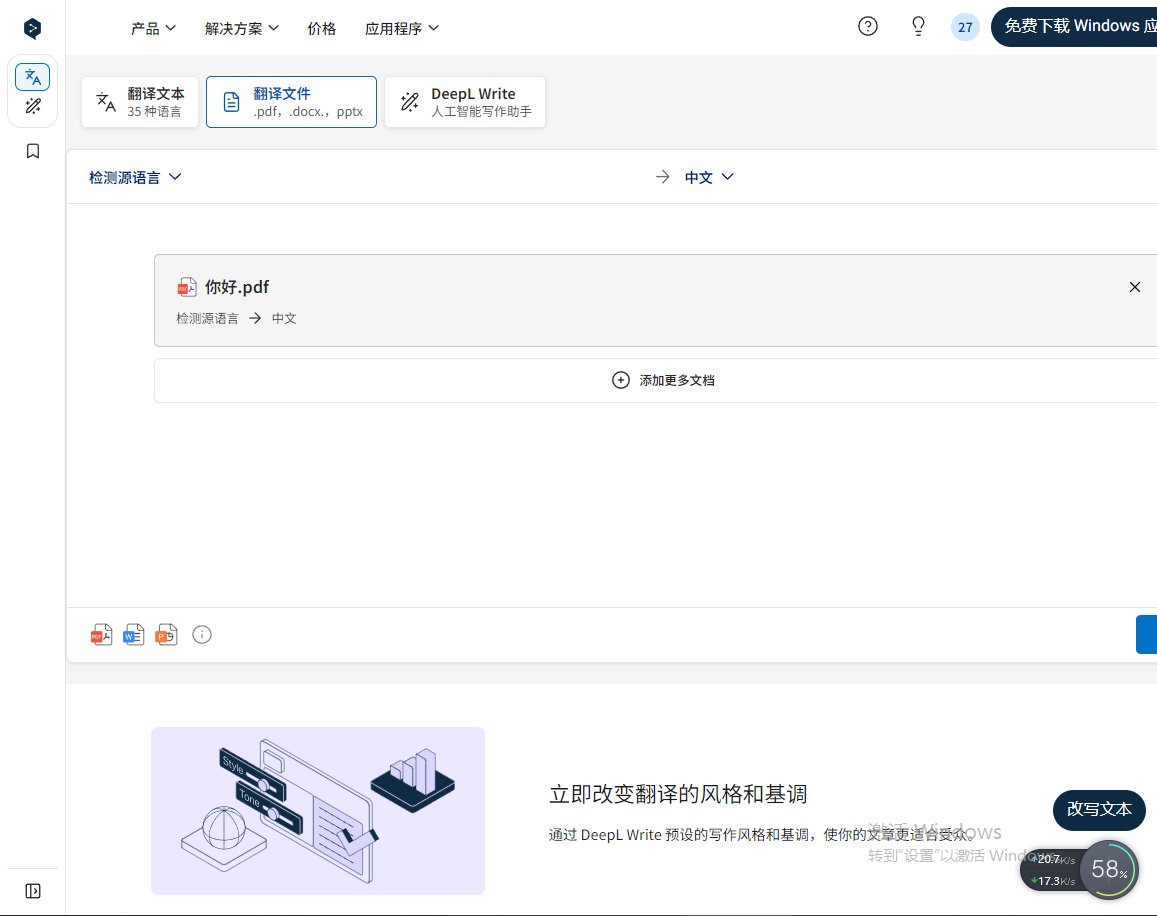The image size is (1157, 916).
Task: Switch to the 翻译文本 tab
Action: pos(140,102)
